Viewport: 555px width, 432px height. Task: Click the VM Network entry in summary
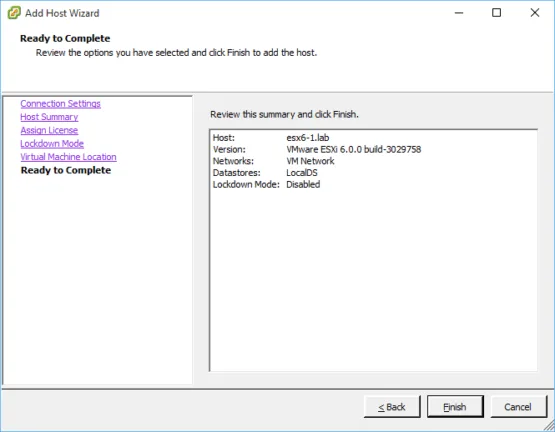point(310,161)
